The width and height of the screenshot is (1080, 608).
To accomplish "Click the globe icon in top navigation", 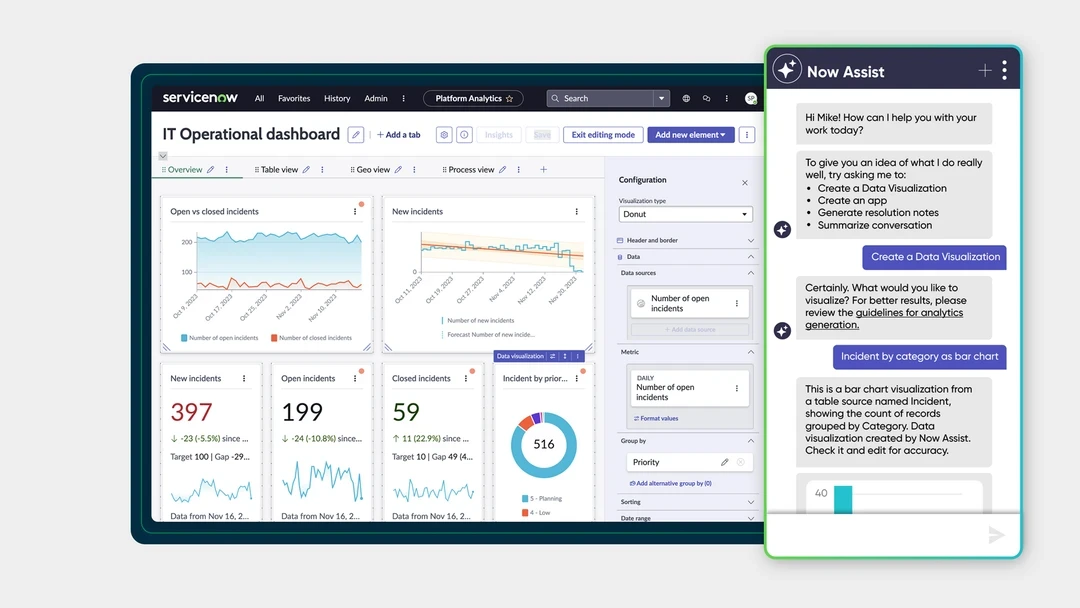I will click(x=686, y=99).
